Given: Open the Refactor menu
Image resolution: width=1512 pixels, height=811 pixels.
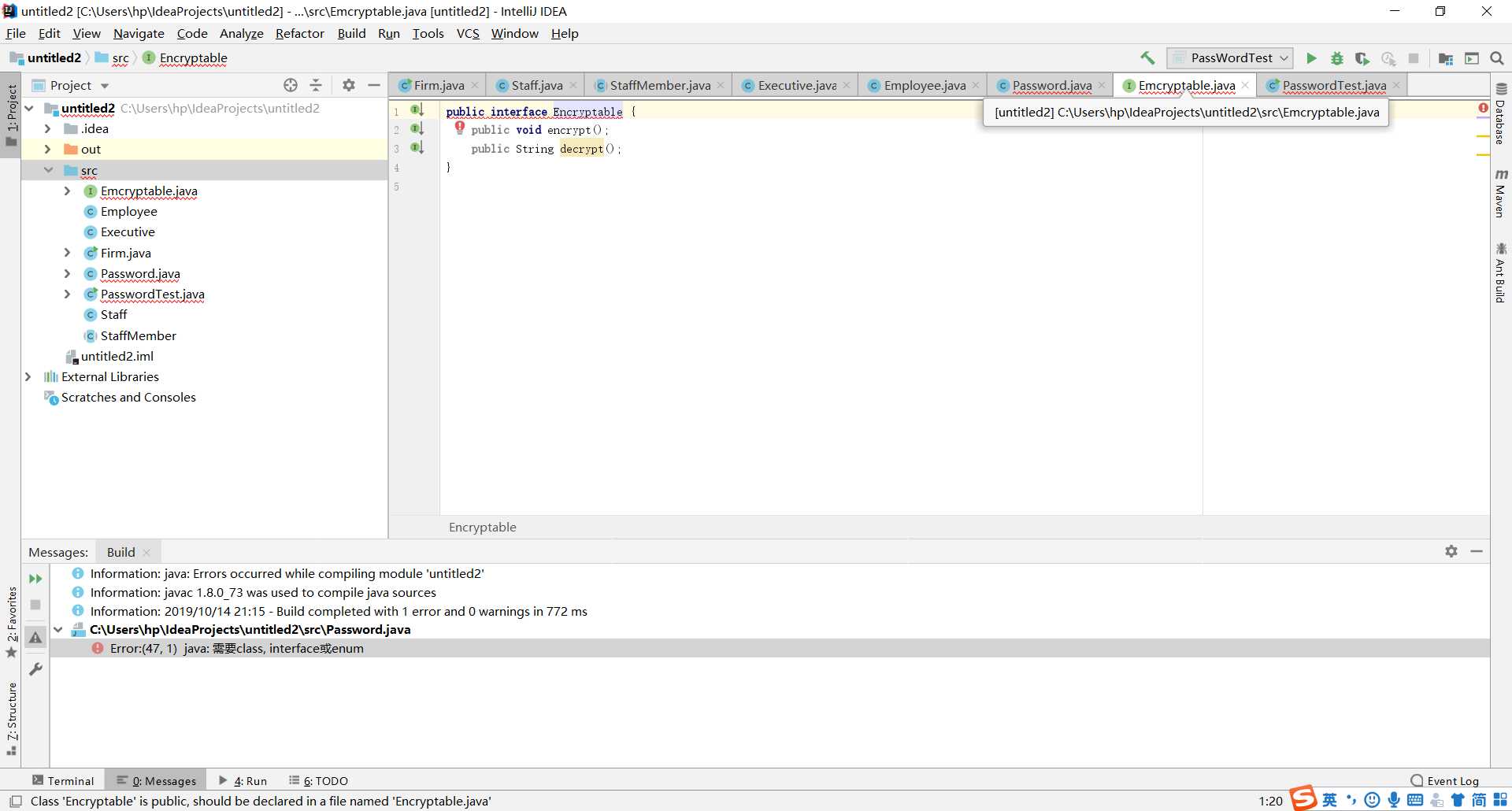Looking at the screenshot, I should [299, 33].
